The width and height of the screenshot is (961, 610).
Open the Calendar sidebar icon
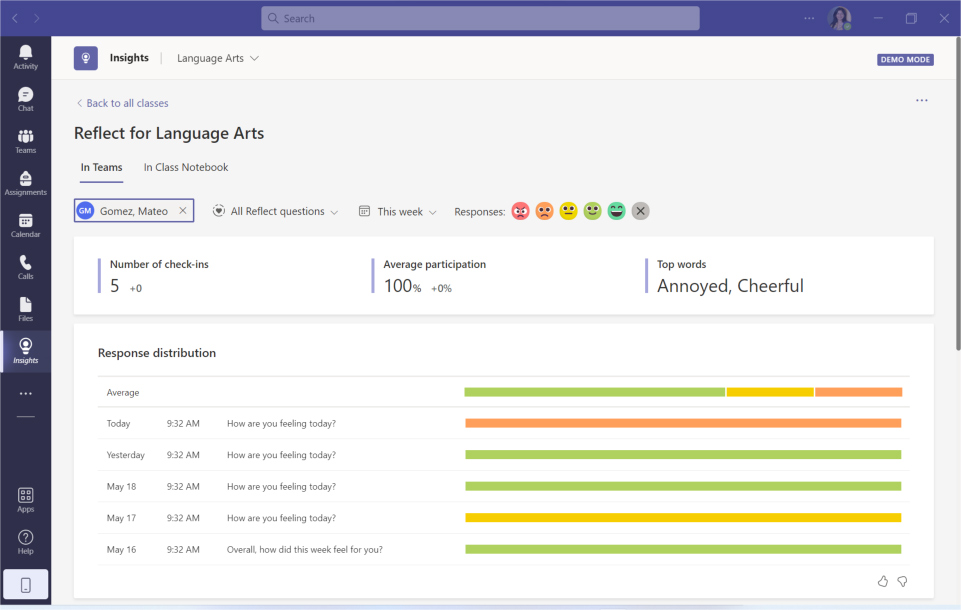(25, 225)
